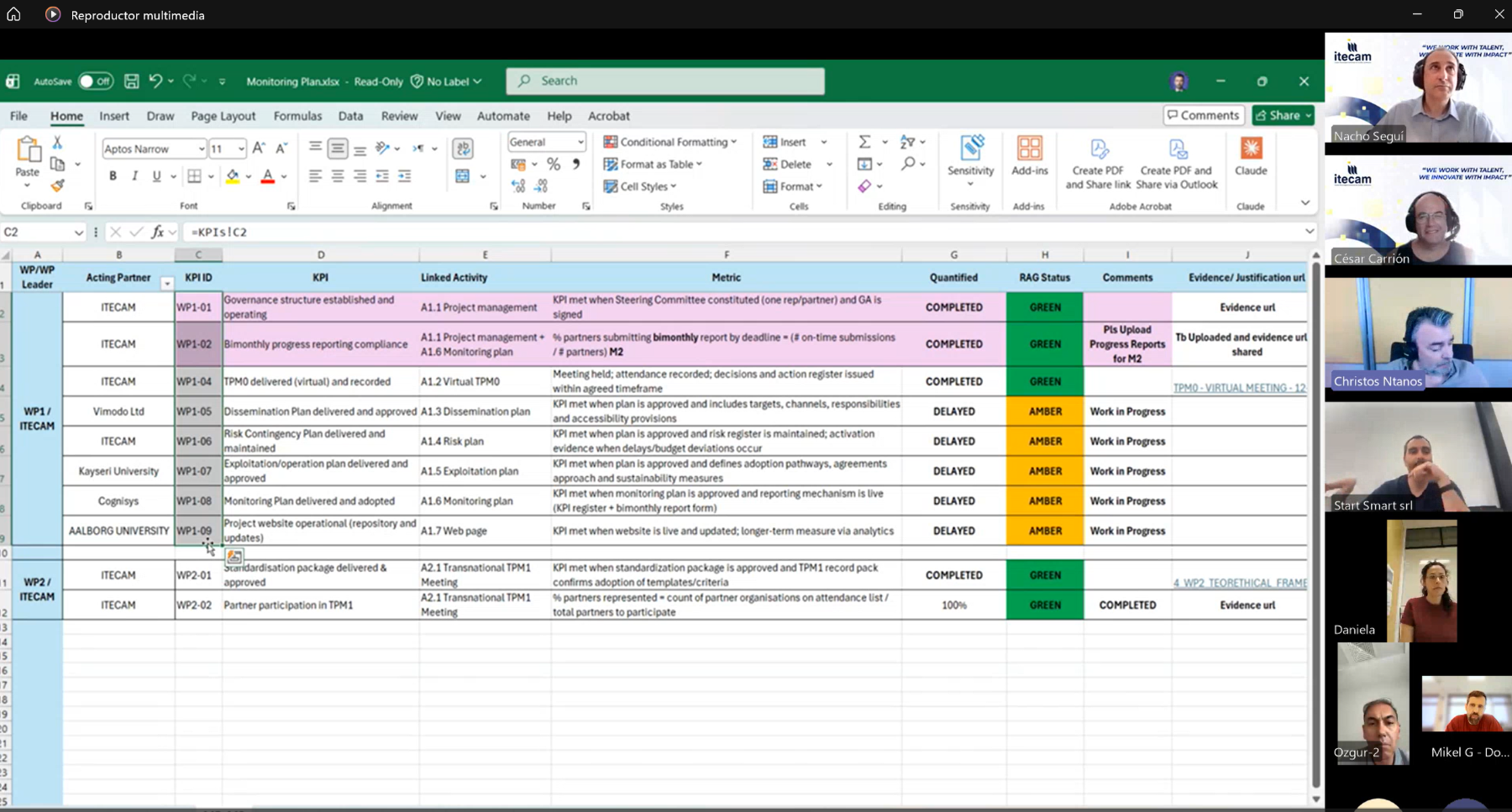Click the Percent Style icon
Viewport: 1512px width, 812px height.
coord(554,164)
